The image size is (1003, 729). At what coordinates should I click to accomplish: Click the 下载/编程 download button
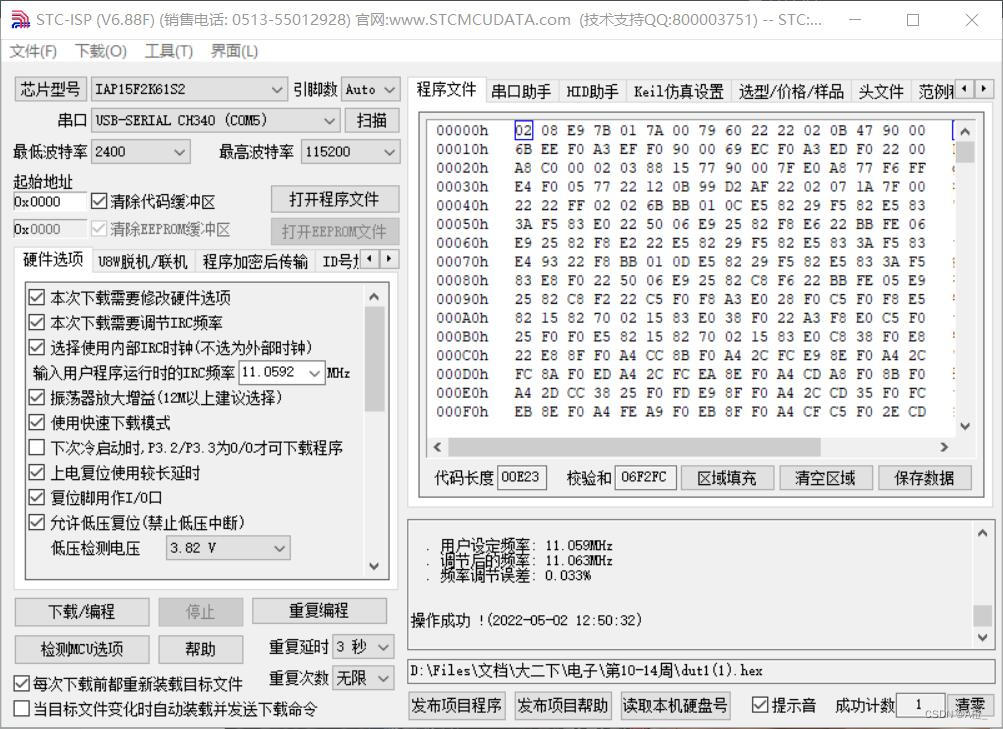click(x=82, y=611)
